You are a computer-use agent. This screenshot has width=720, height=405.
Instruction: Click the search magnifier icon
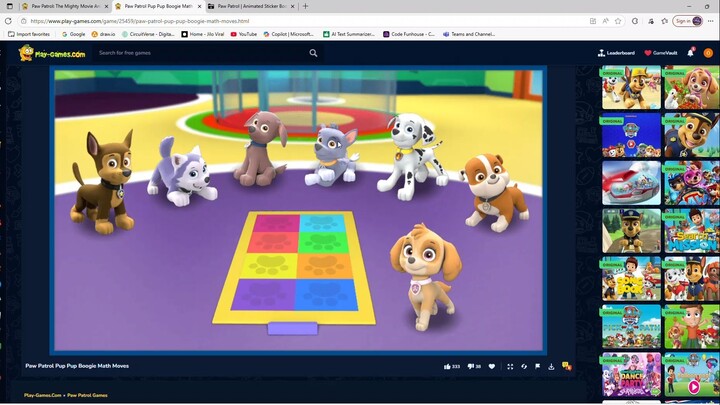tap(313, 53)
